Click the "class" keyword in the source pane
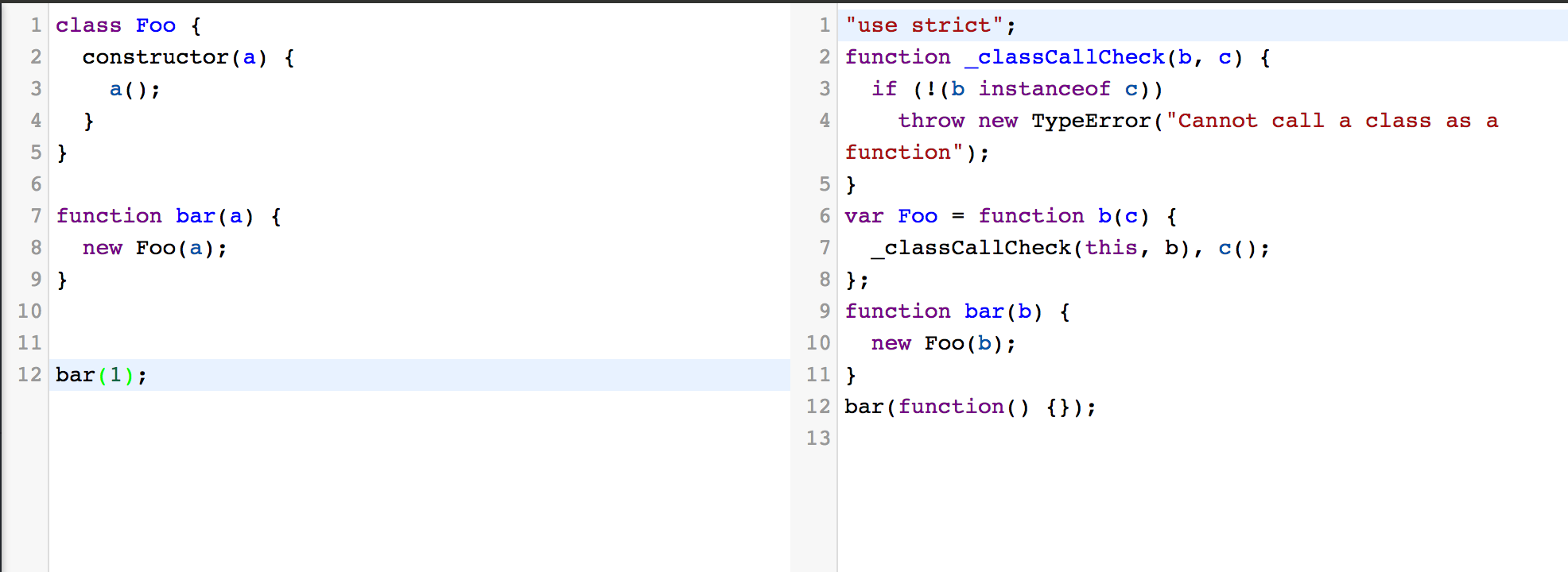 (x=88, y=25)
